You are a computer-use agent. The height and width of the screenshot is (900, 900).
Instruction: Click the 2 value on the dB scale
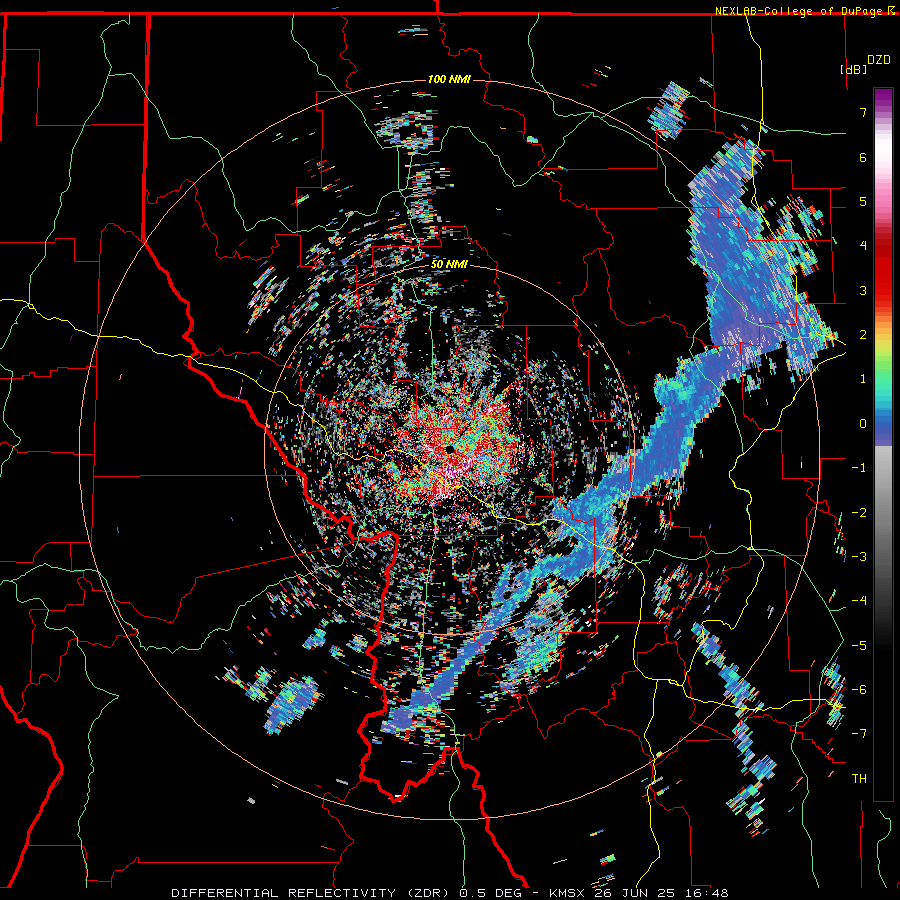pos(863,335)
